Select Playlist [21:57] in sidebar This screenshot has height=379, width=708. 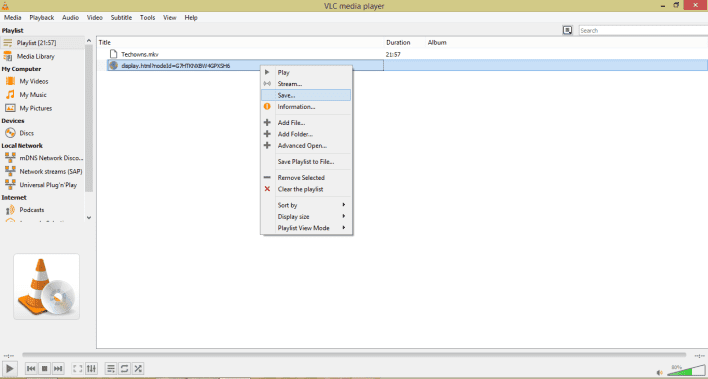click(x=42, y=43)
